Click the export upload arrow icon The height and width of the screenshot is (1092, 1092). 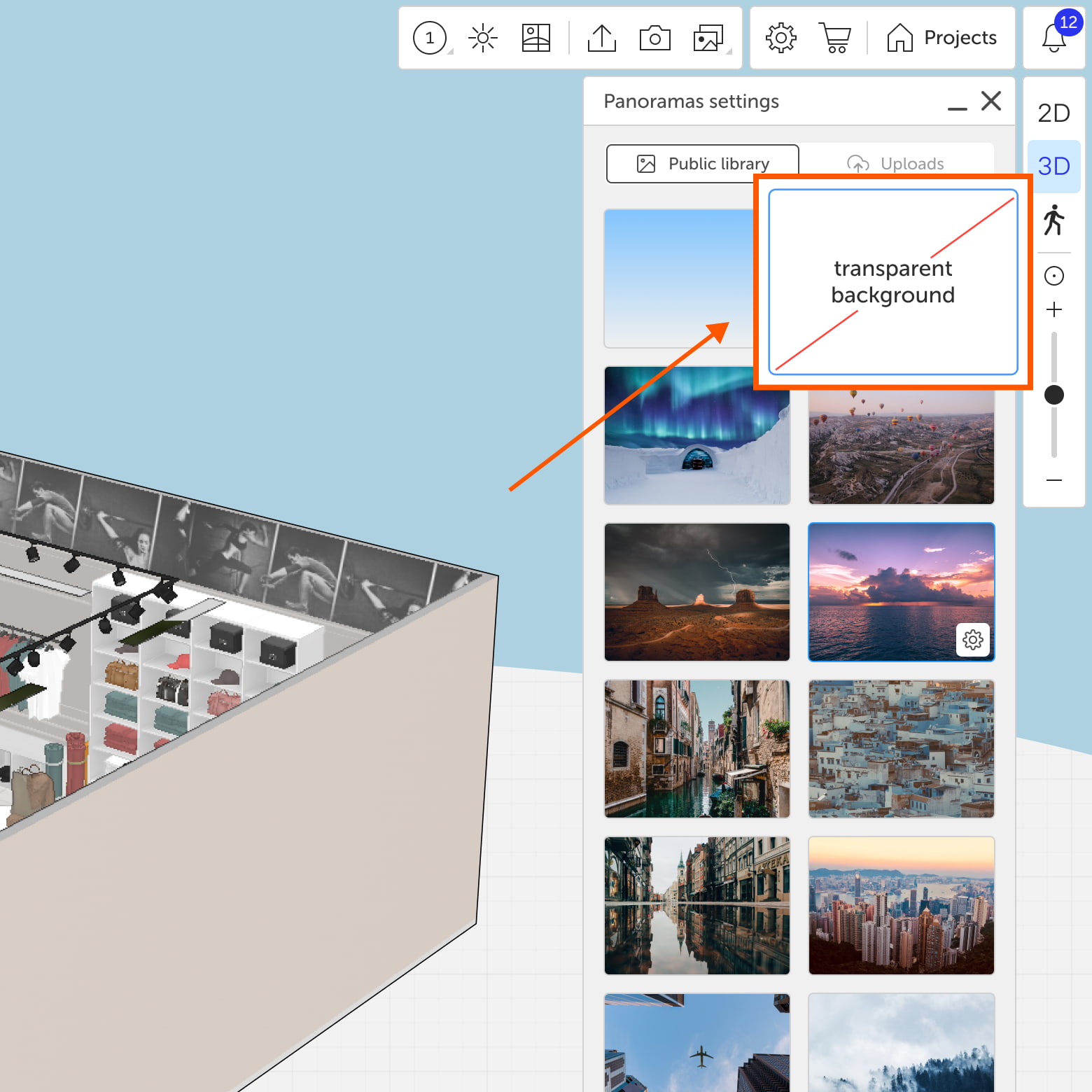602,38
